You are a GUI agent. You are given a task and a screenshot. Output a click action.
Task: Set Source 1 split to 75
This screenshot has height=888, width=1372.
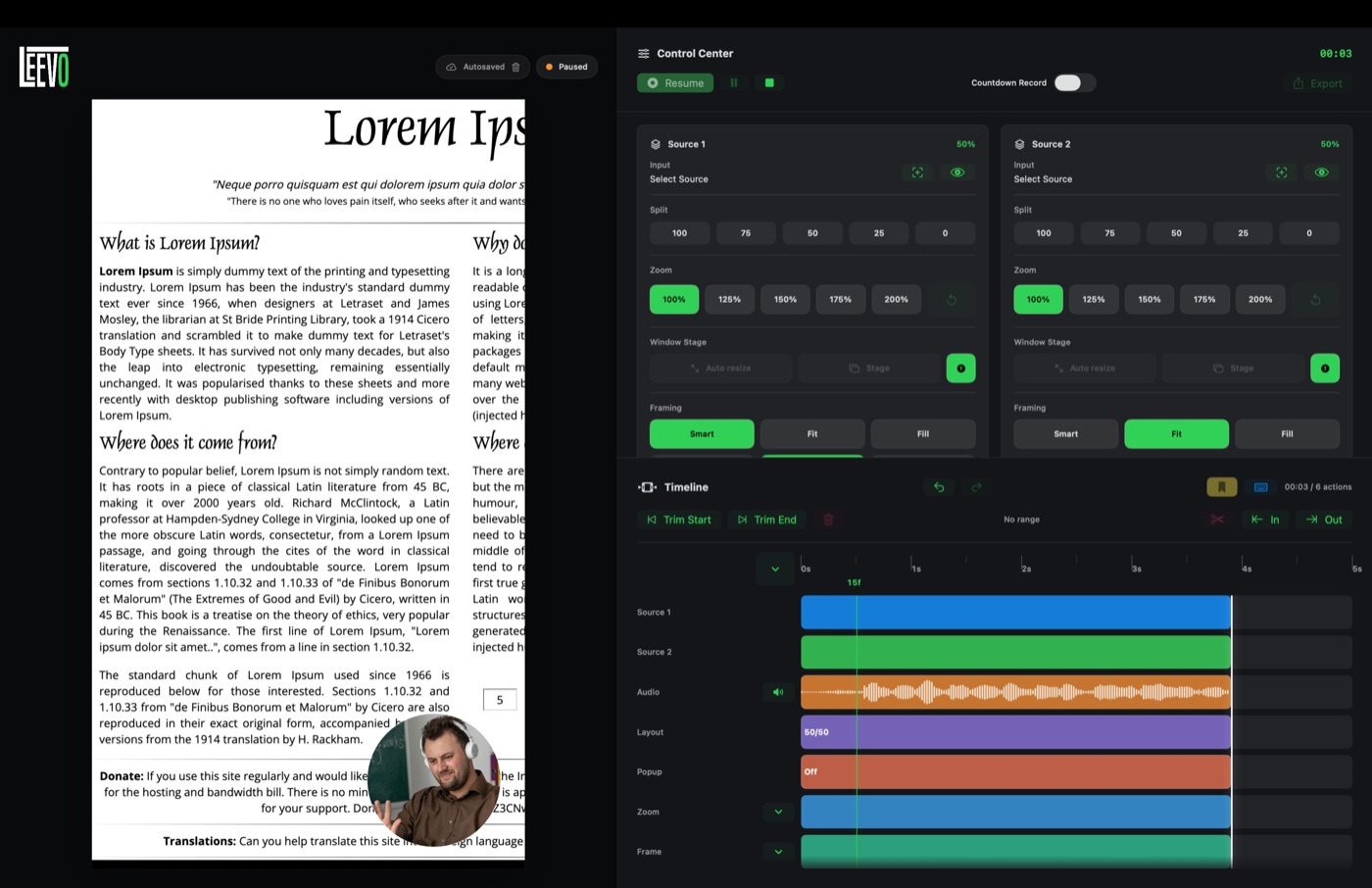tap(746, 233)
